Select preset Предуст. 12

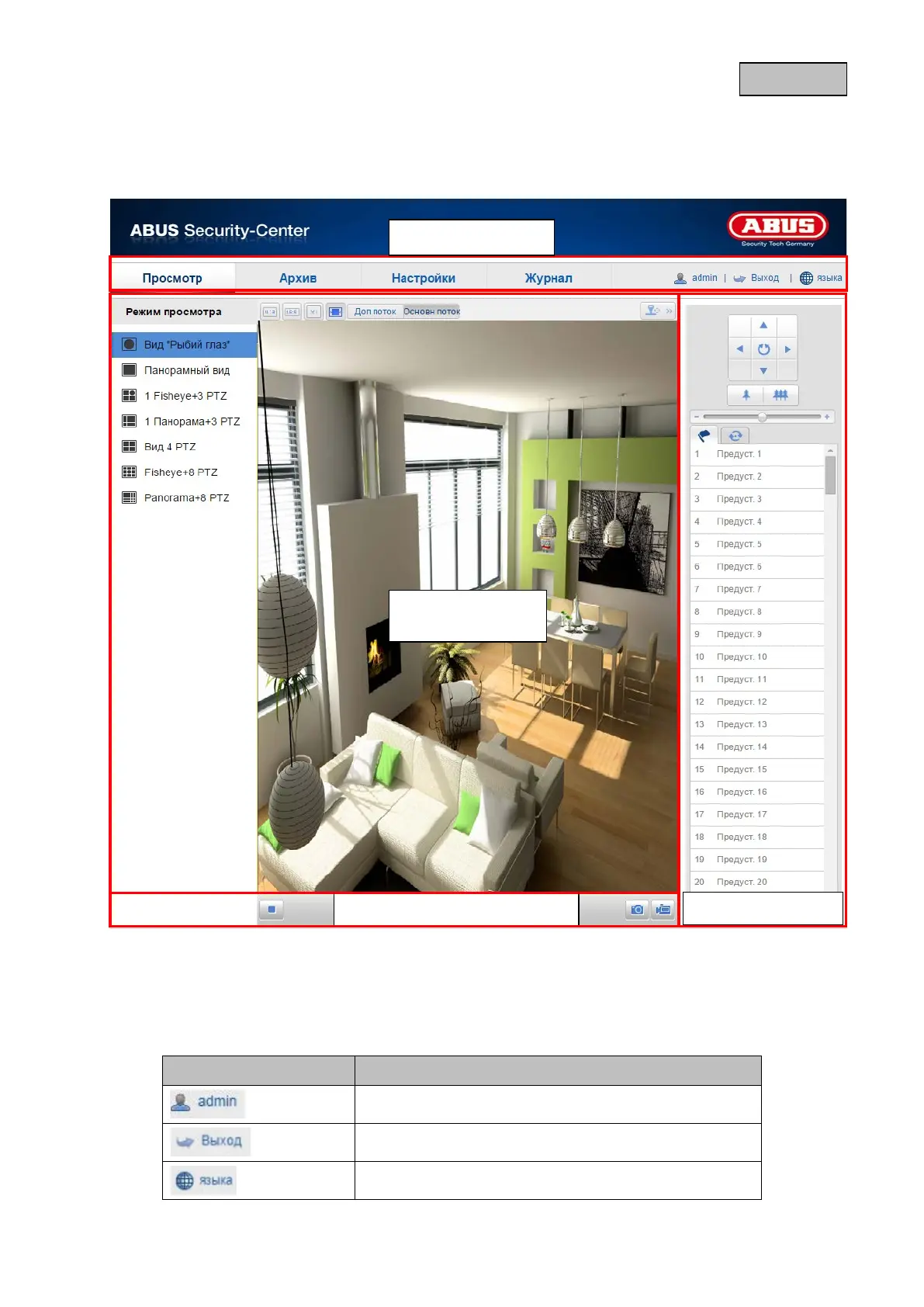pyautogui.click(x=757, y=702)
